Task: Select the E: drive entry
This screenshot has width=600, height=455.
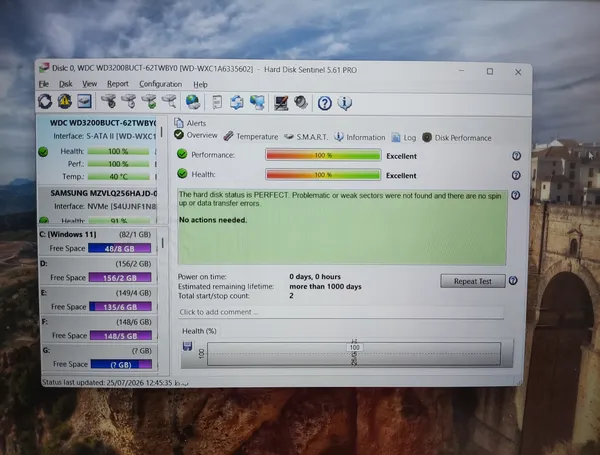Action: click(99, 300)
